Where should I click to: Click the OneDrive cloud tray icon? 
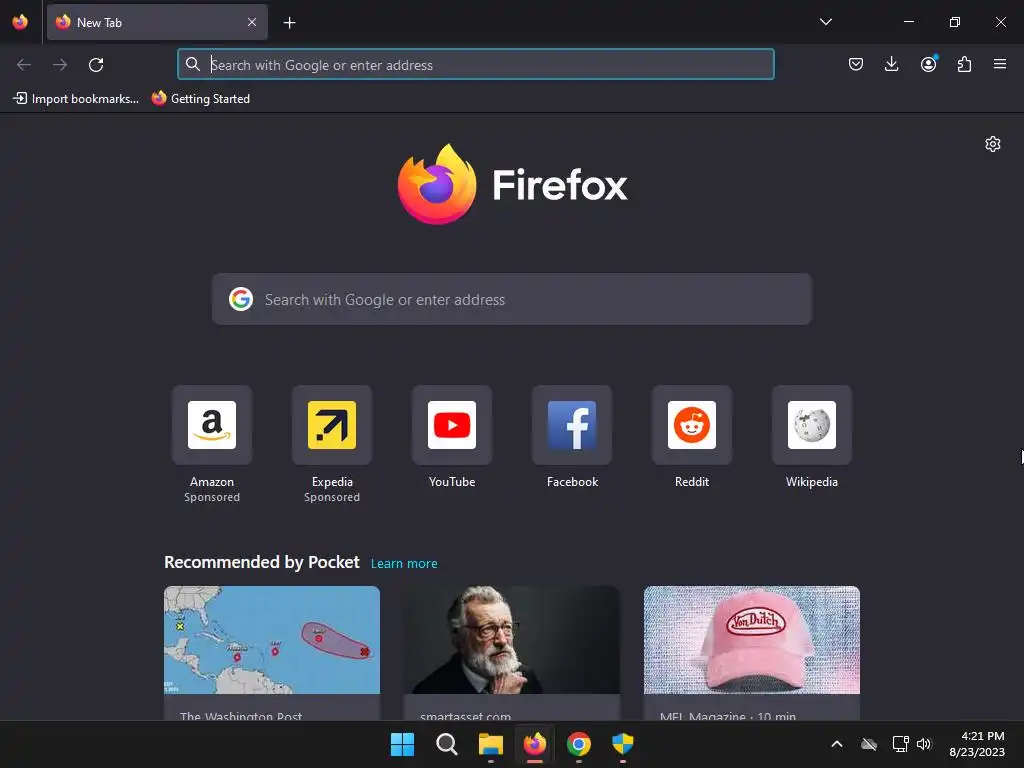pos(869,744)
